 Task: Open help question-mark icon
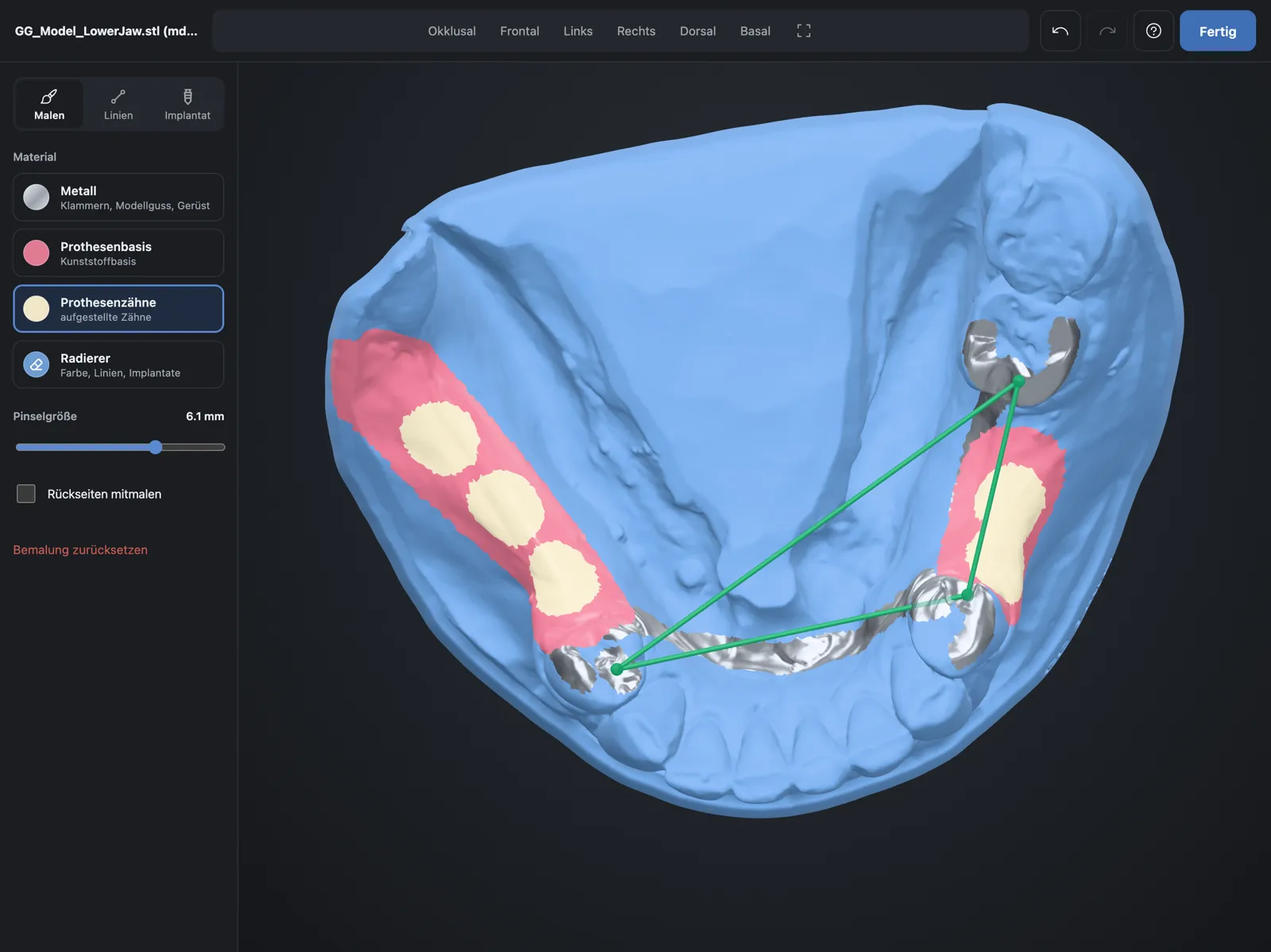click(x=1153, y=31)
